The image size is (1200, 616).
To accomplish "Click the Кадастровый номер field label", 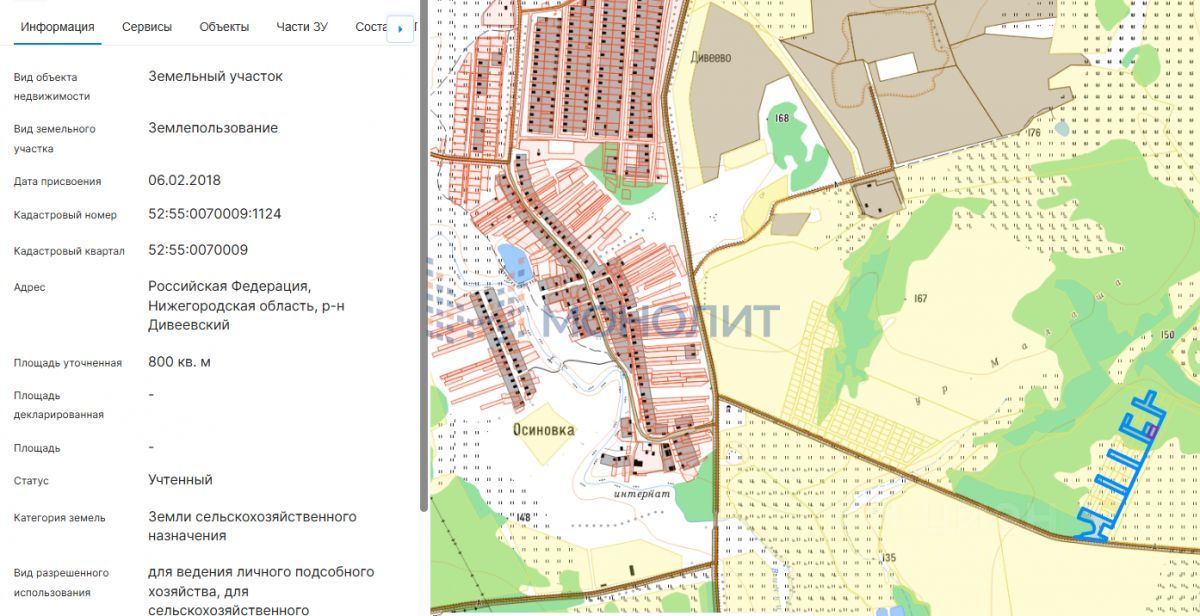I will pyautogui.click(x=65, y=215).
